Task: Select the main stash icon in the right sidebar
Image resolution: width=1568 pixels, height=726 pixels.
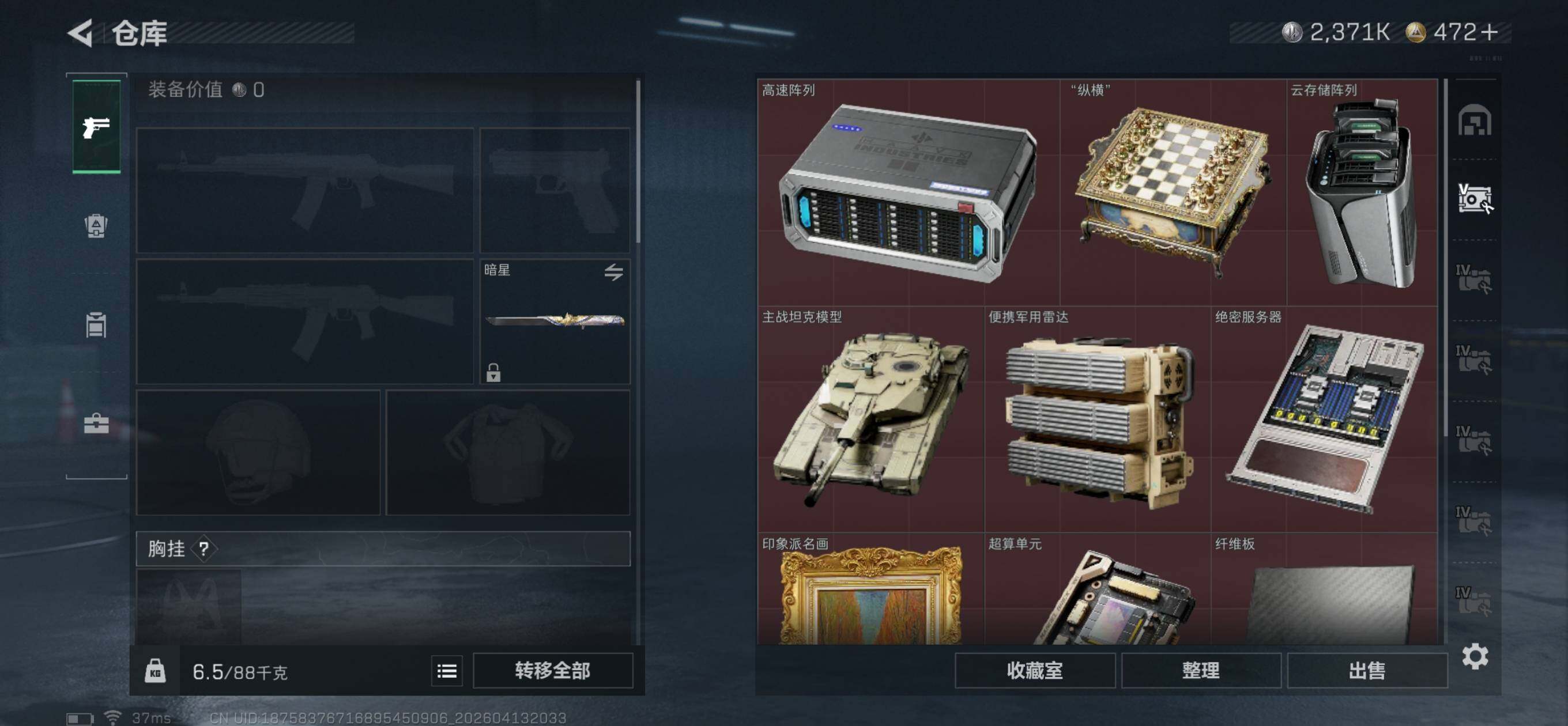Action: coord(1474,120)
